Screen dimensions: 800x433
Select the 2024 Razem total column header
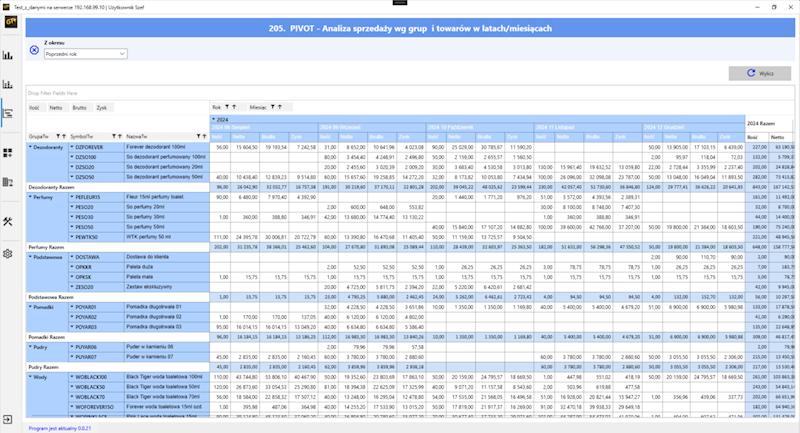[x=769, y=123]
